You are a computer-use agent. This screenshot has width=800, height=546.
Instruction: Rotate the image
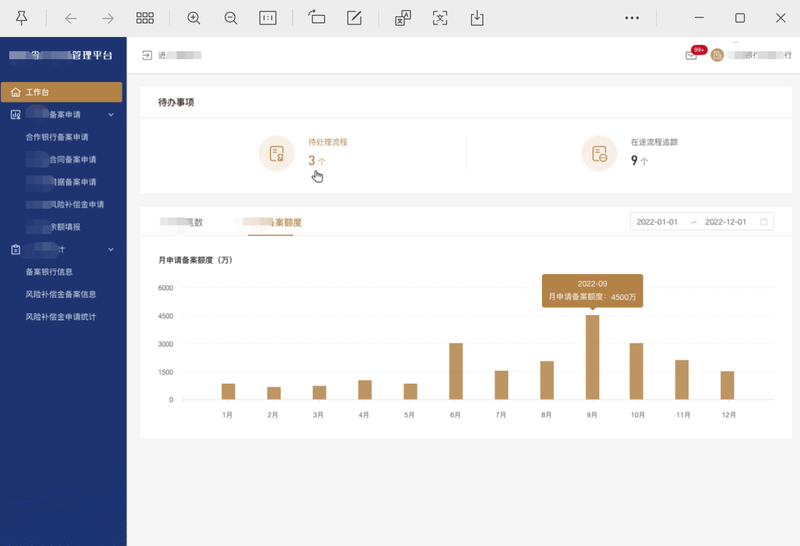point(317,18)
